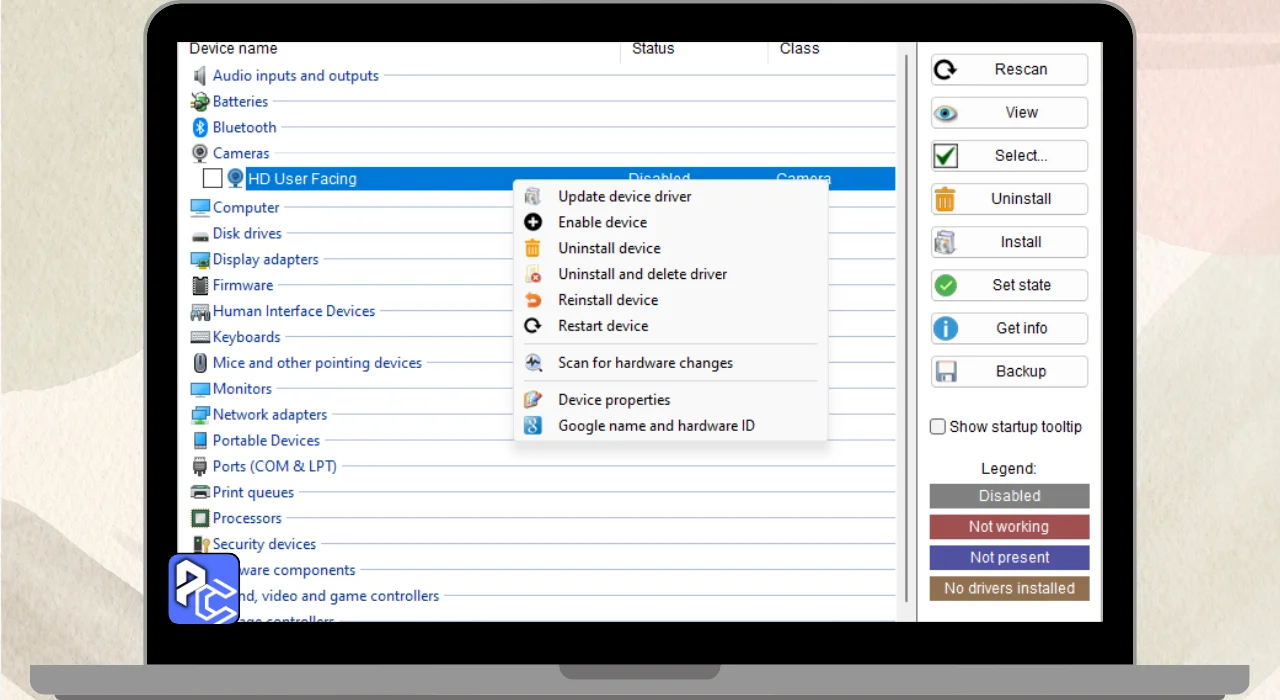
Task: Click the Ports (COM & LPT) icon
Action: 200,466
